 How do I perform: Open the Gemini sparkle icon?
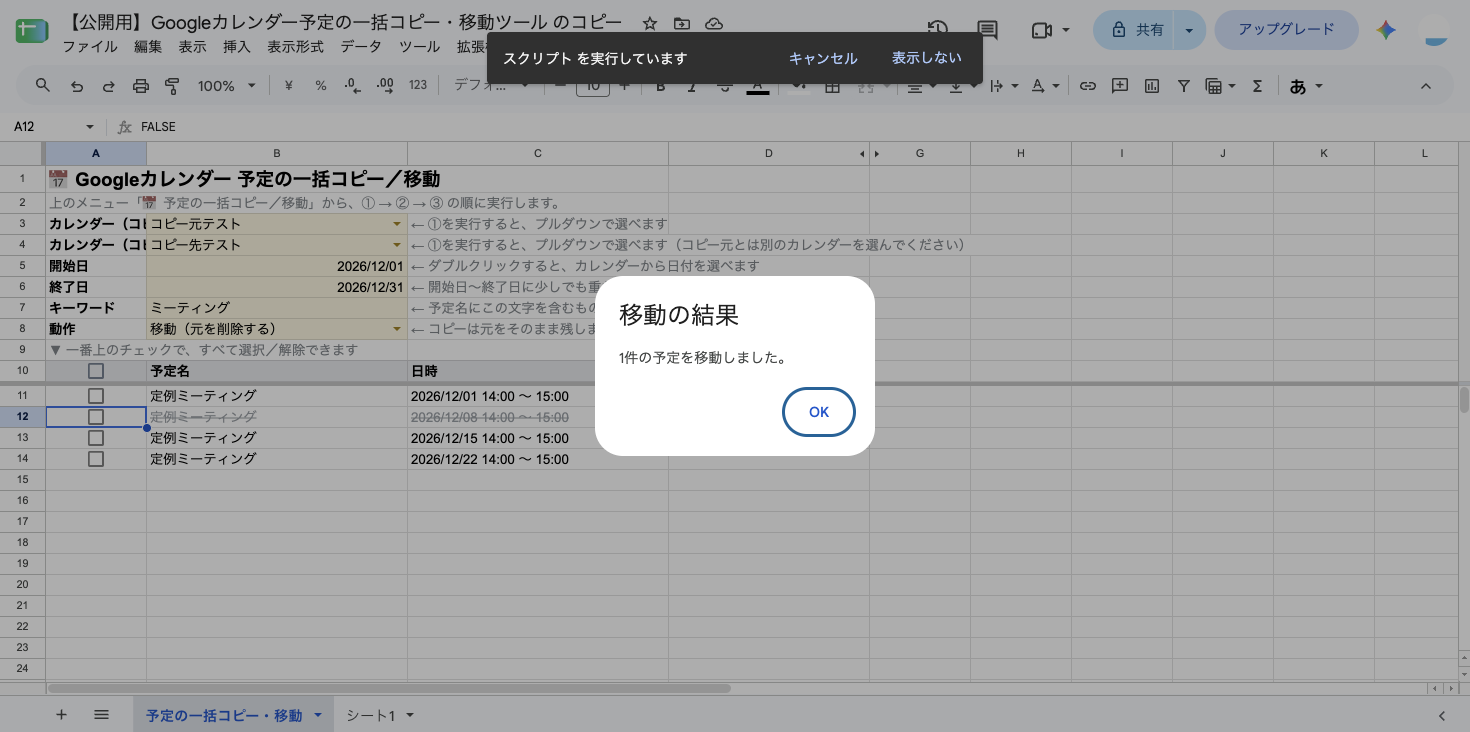tap(1386, 30)
